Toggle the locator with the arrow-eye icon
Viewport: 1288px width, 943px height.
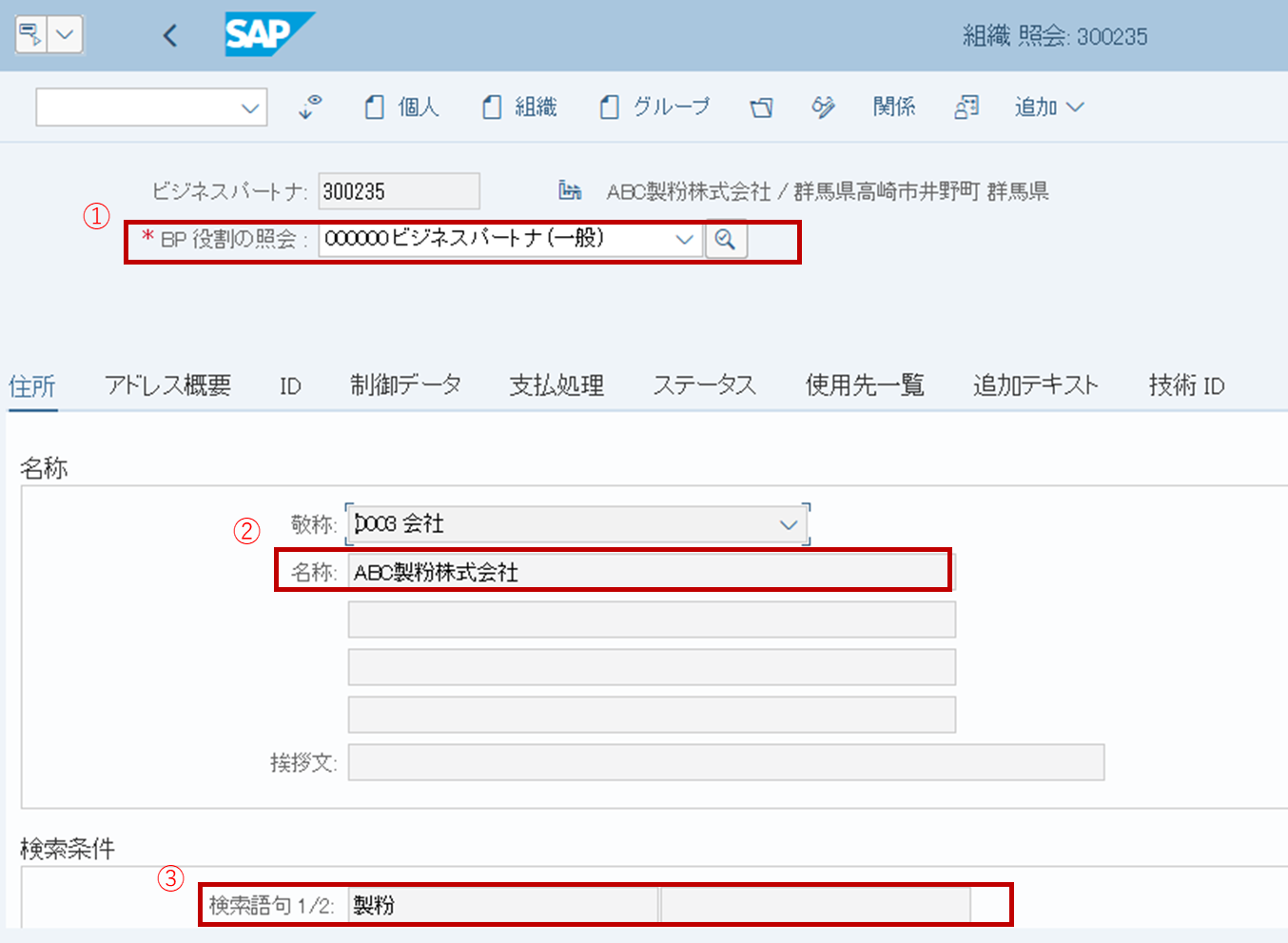point(309,107)
